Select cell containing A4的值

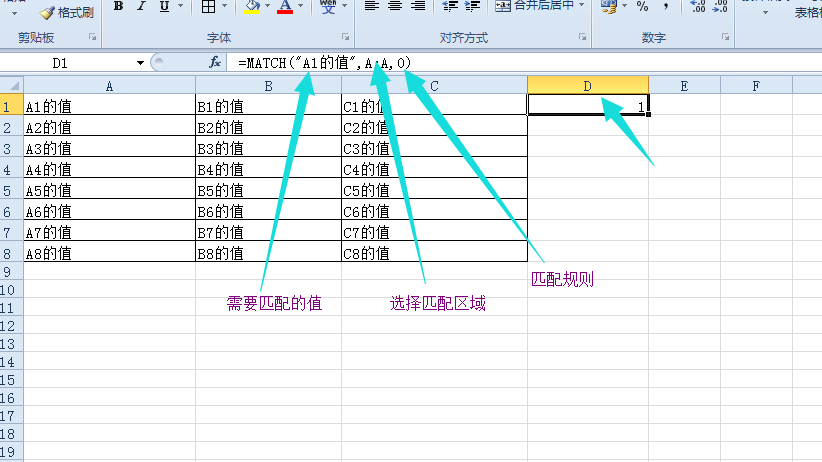click(x=109, y=169)
